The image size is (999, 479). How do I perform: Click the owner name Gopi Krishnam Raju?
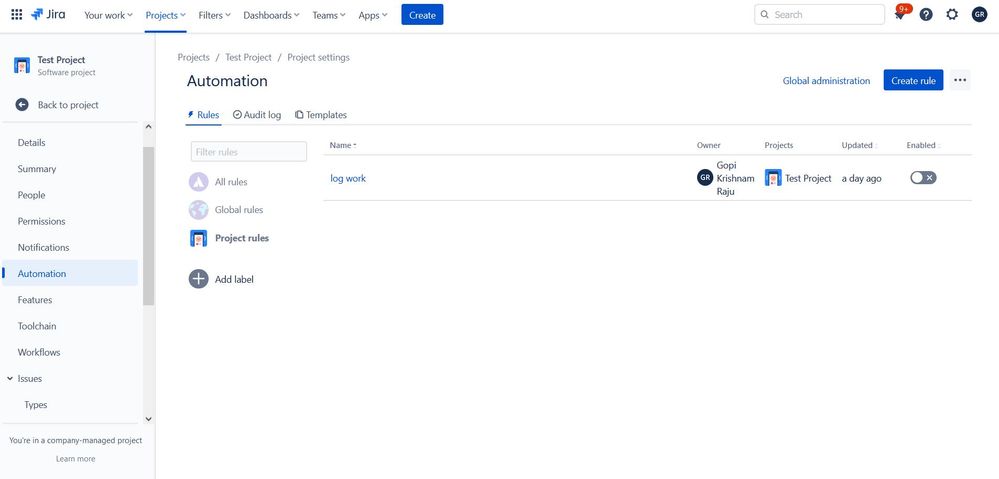[x=735, y=178]
